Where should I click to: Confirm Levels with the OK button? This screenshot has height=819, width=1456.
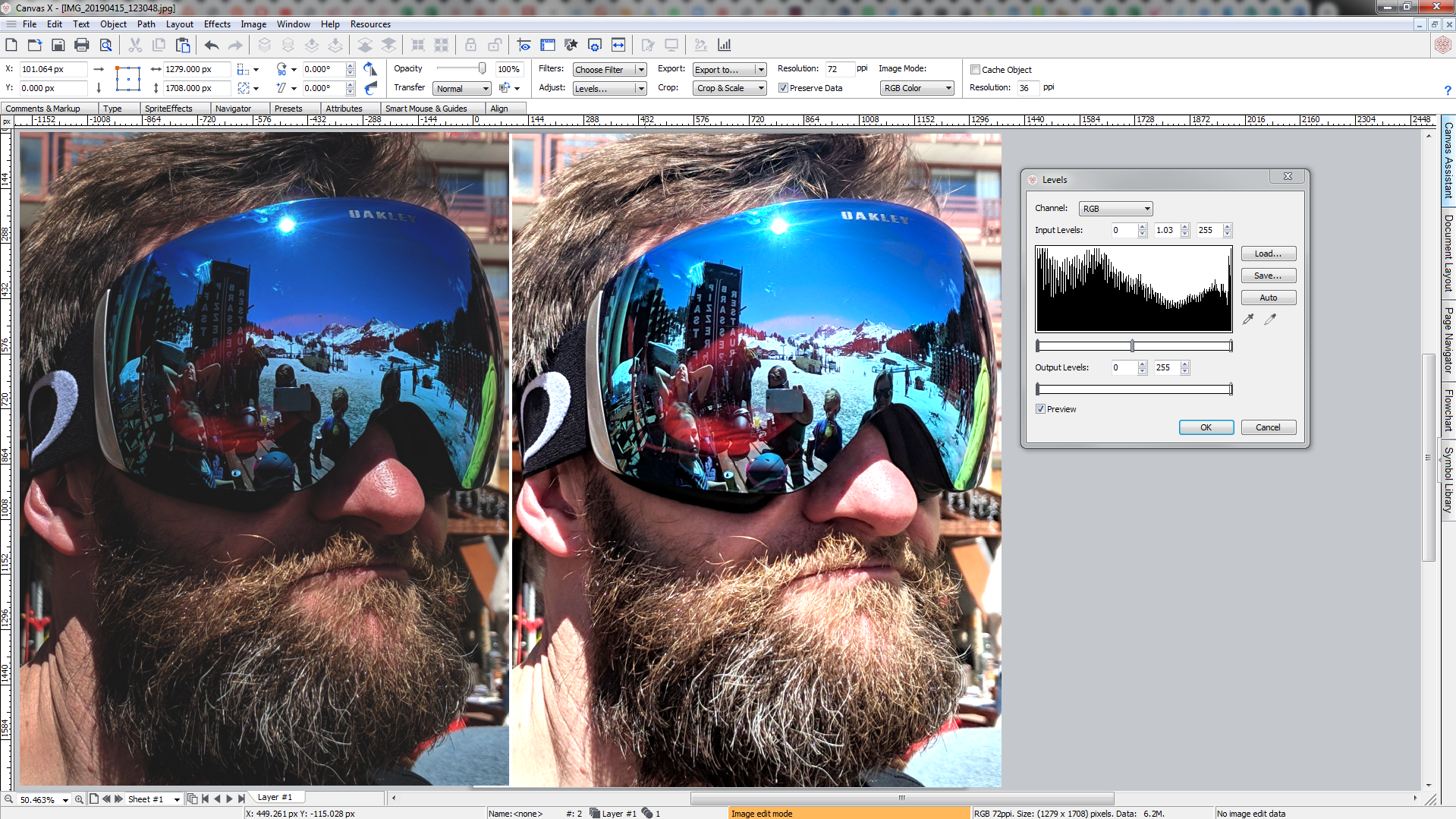coord(1206,427)
